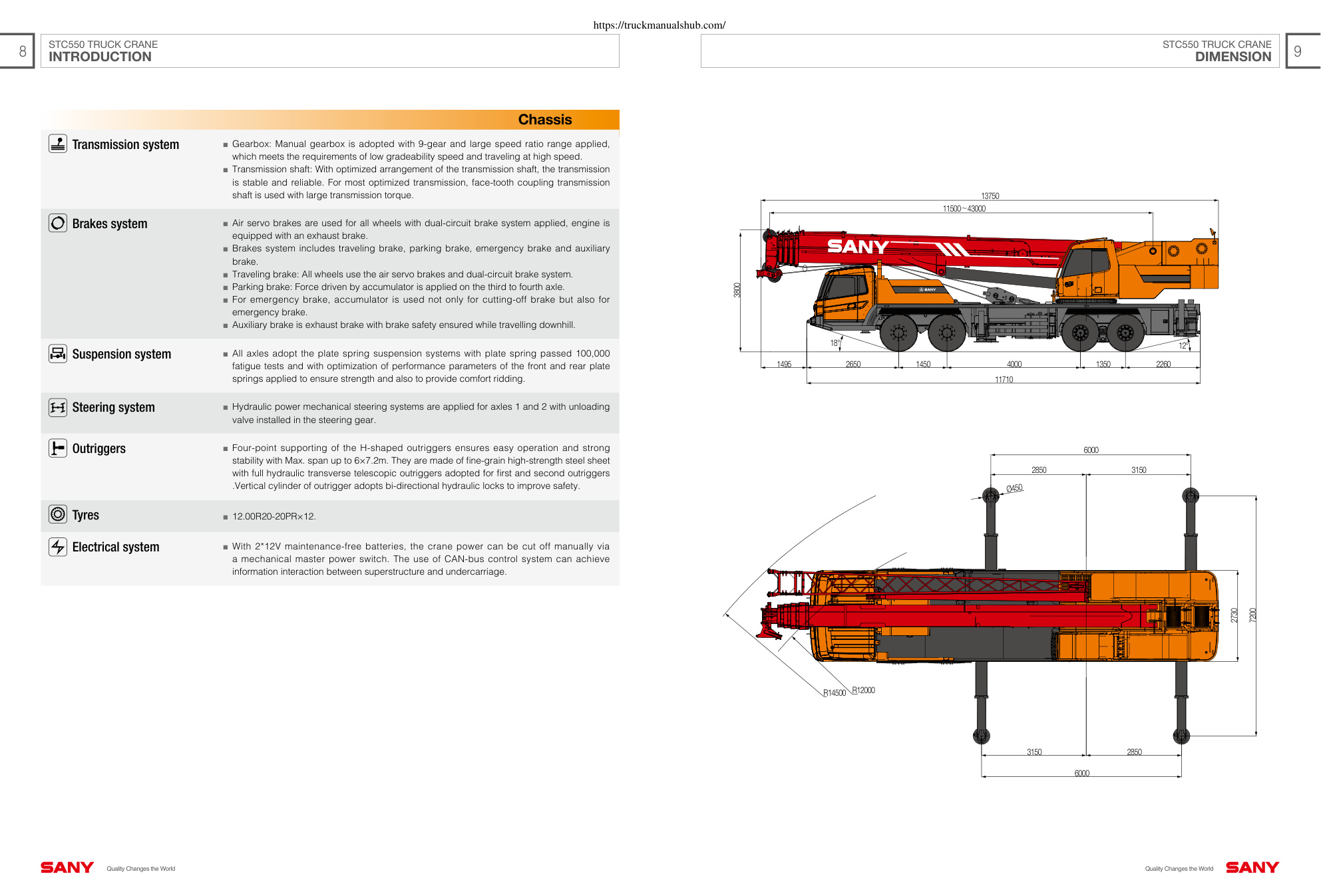Screen dimensions: 1321x896
Task: Click the 1495 front overhang dimension
Action: 784,365
